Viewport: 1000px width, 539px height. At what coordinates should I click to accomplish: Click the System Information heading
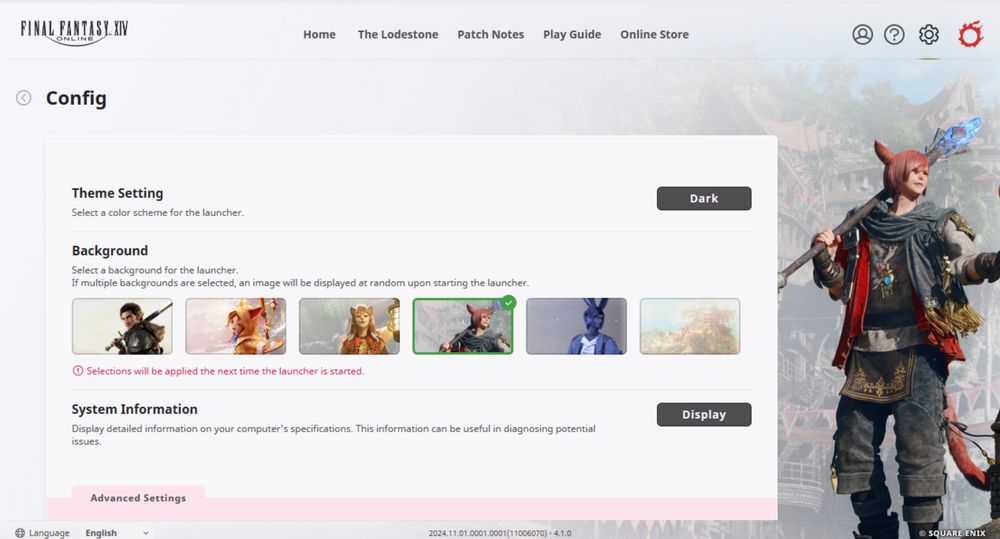point(135,410)
